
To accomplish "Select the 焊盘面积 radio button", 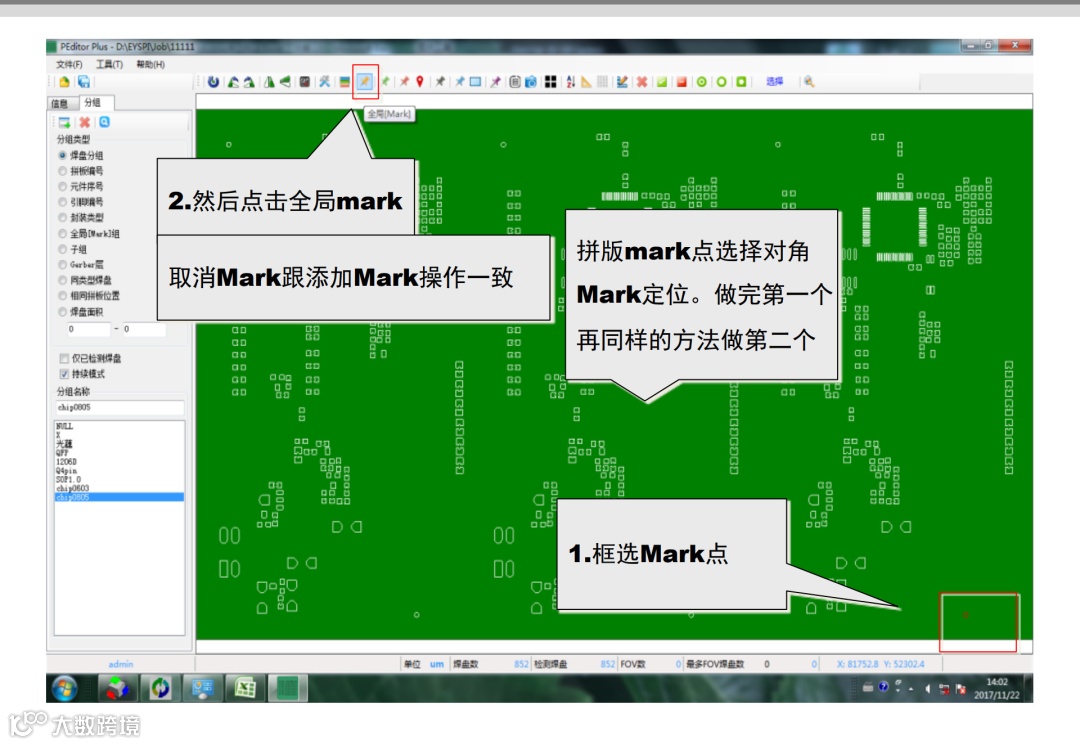I will pyautogui.click(x=63, y=311).
